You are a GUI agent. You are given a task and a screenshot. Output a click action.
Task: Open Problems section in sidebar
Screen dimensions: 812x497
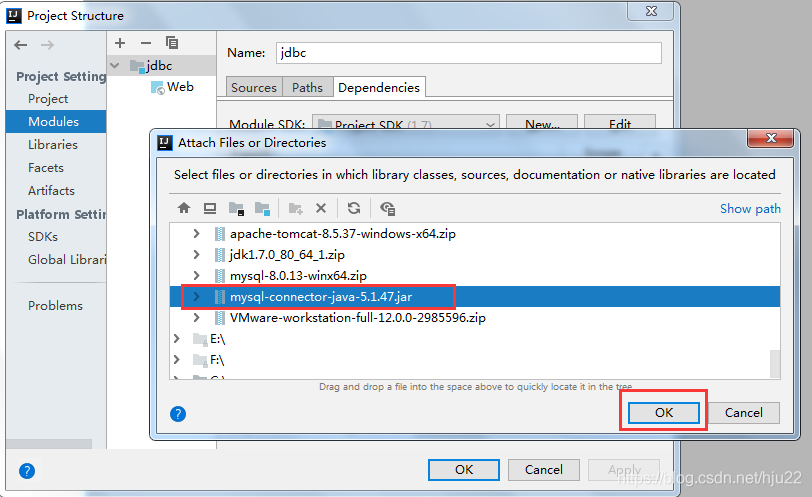click(55, 306)
